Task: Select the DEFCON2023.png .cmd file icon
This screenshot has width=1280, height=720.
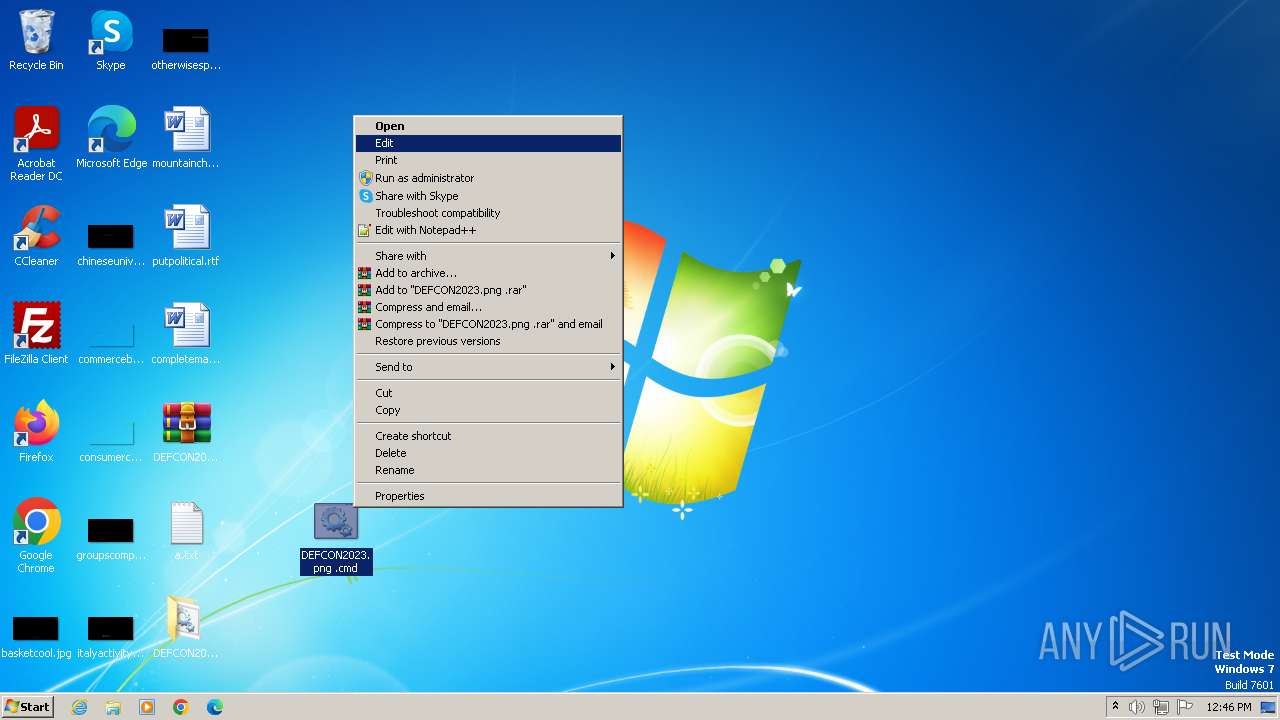Action: coord(336,538)
